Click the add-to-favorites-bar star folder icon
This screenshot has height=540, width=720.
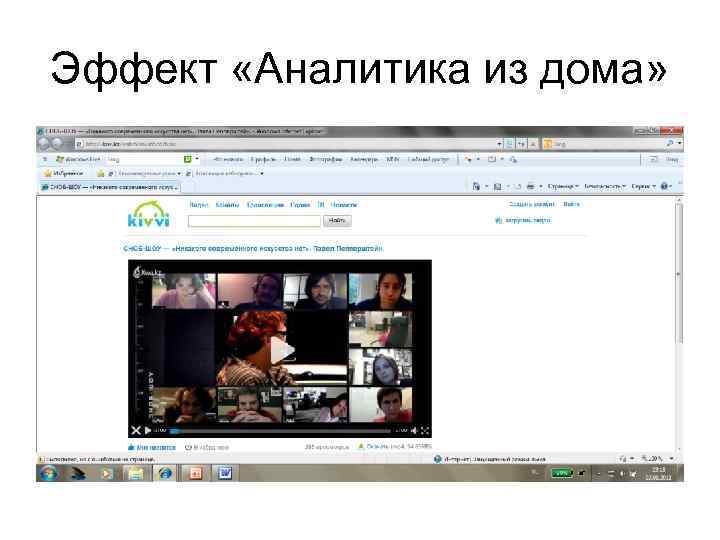[x=101, y=174]
